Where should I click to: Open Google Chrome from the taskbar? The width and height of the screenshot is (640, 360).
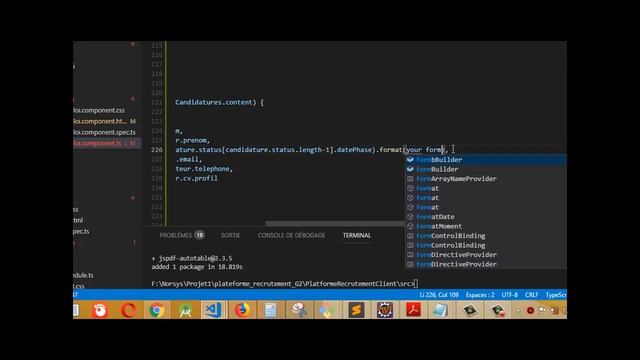coord(156,310)
